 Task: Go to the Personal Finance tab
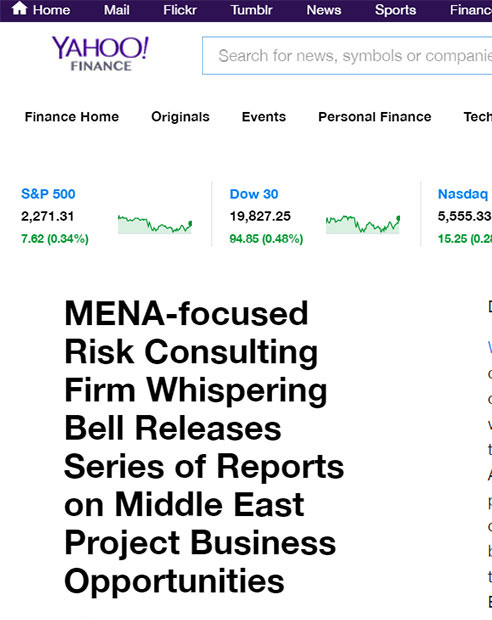click(375, 117)
